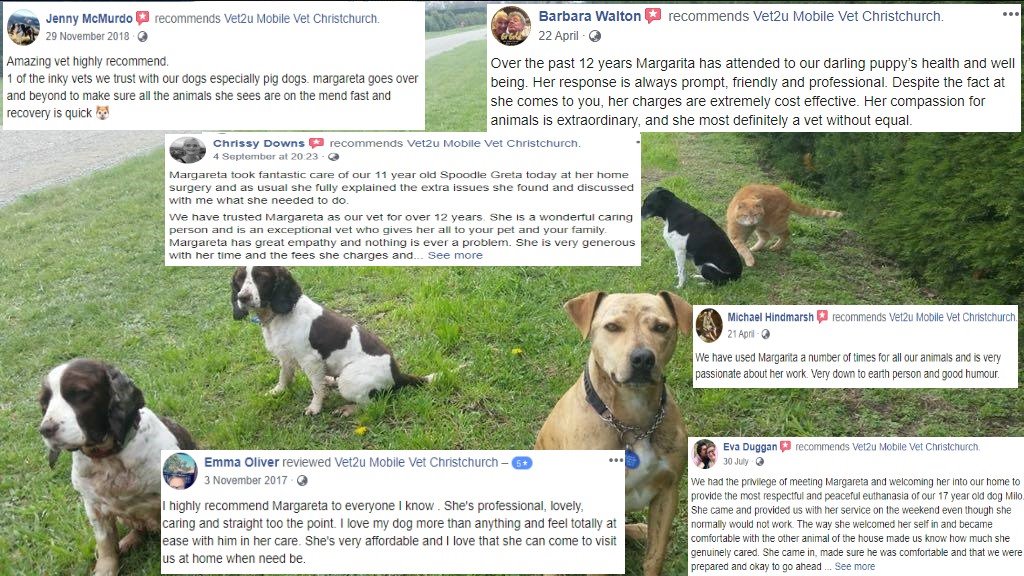1024x576 pixels.
Task: Click the 5 star rating badge on Emma's review
Action: point(522,463)
